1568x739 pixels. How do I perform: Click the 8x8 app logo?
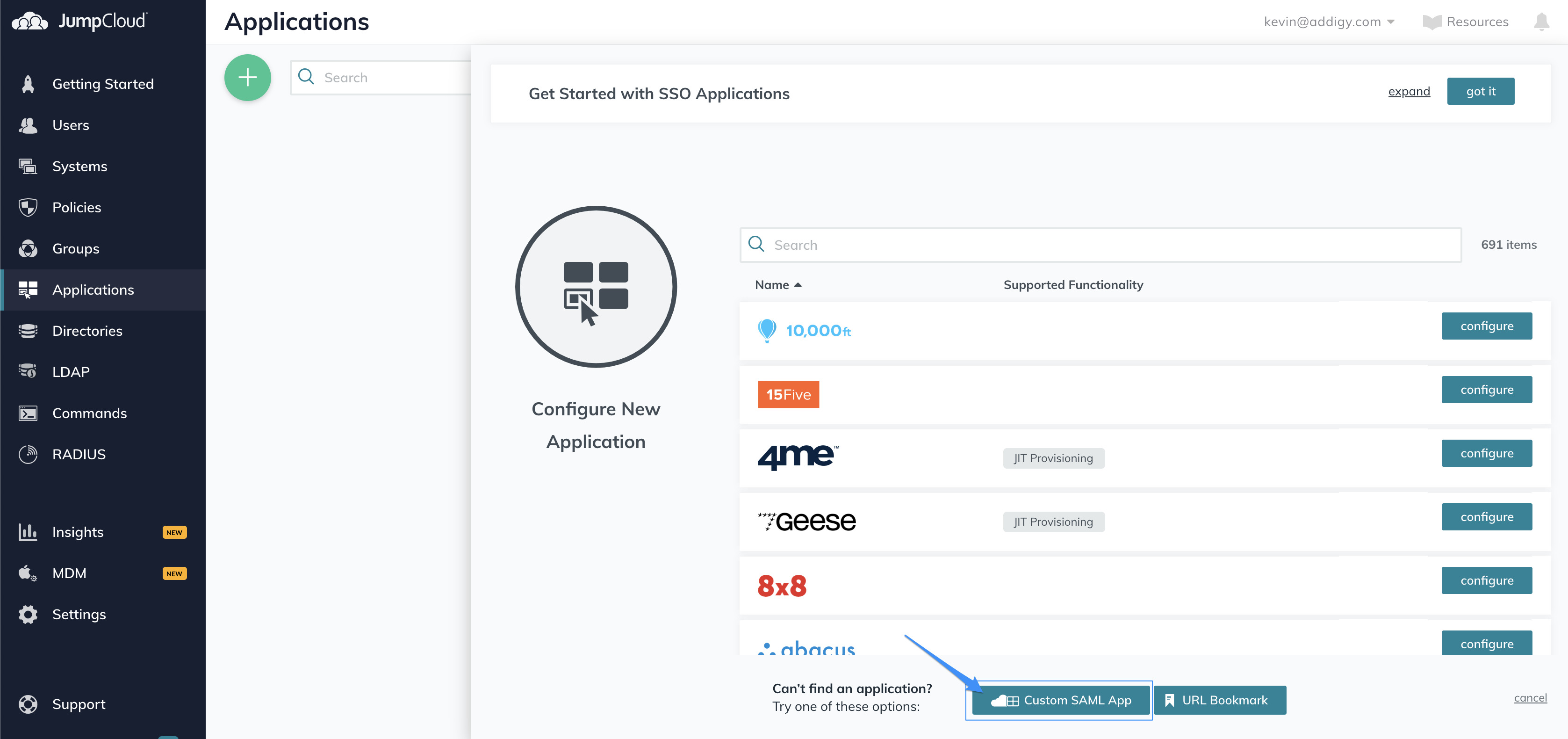point(782,586)
